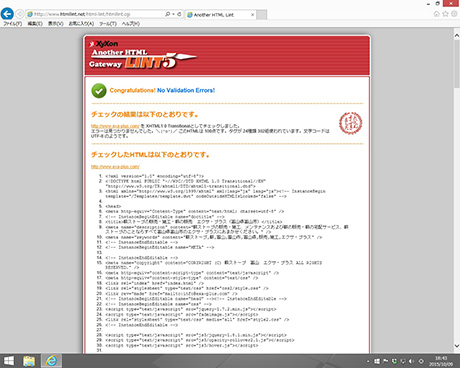The width and height of the screenshot is (460, 368).
Task: Click the security shield tray icon
Action: [x=394, y=361]
